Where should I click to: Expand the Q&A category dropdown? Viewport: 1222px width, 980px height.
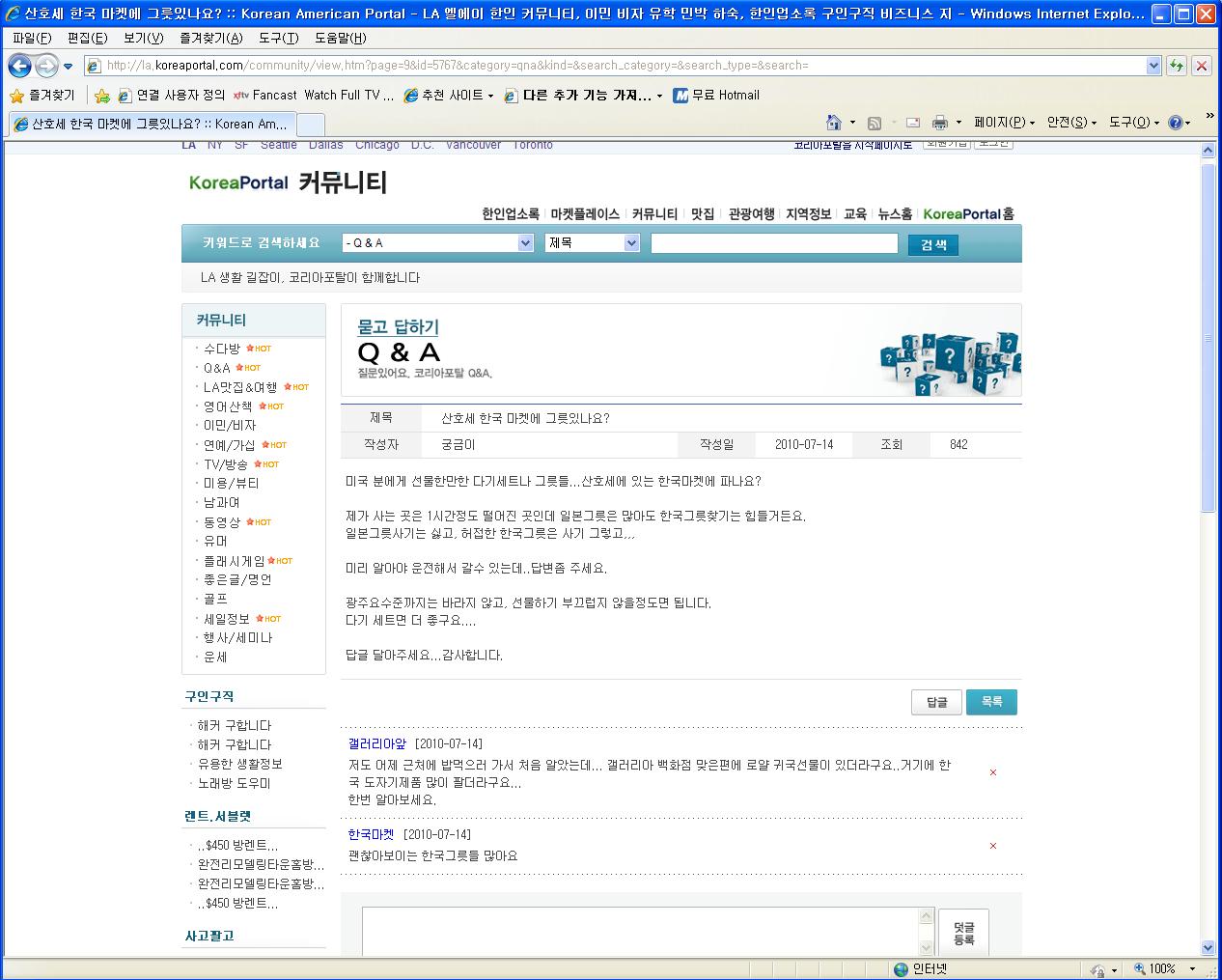click(x=525, y=243)
